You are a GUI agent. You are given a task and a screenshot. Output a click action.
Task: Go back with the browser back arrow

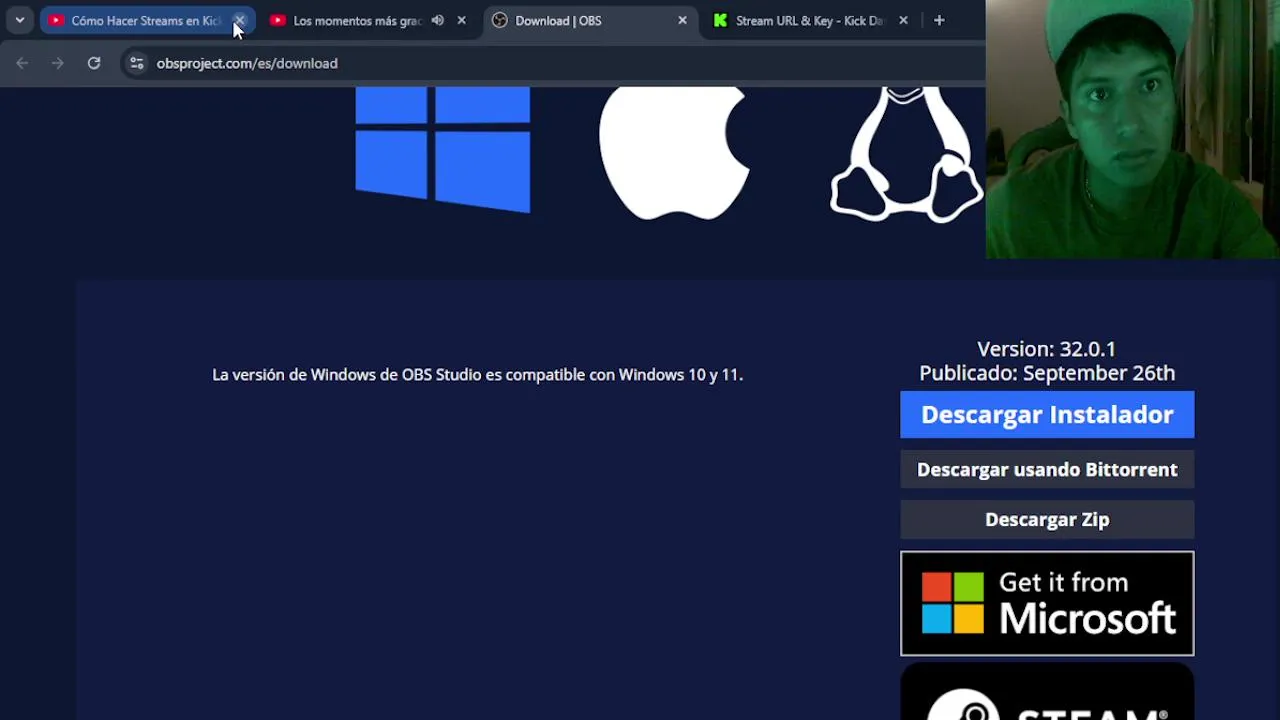[x=22, y=63]
